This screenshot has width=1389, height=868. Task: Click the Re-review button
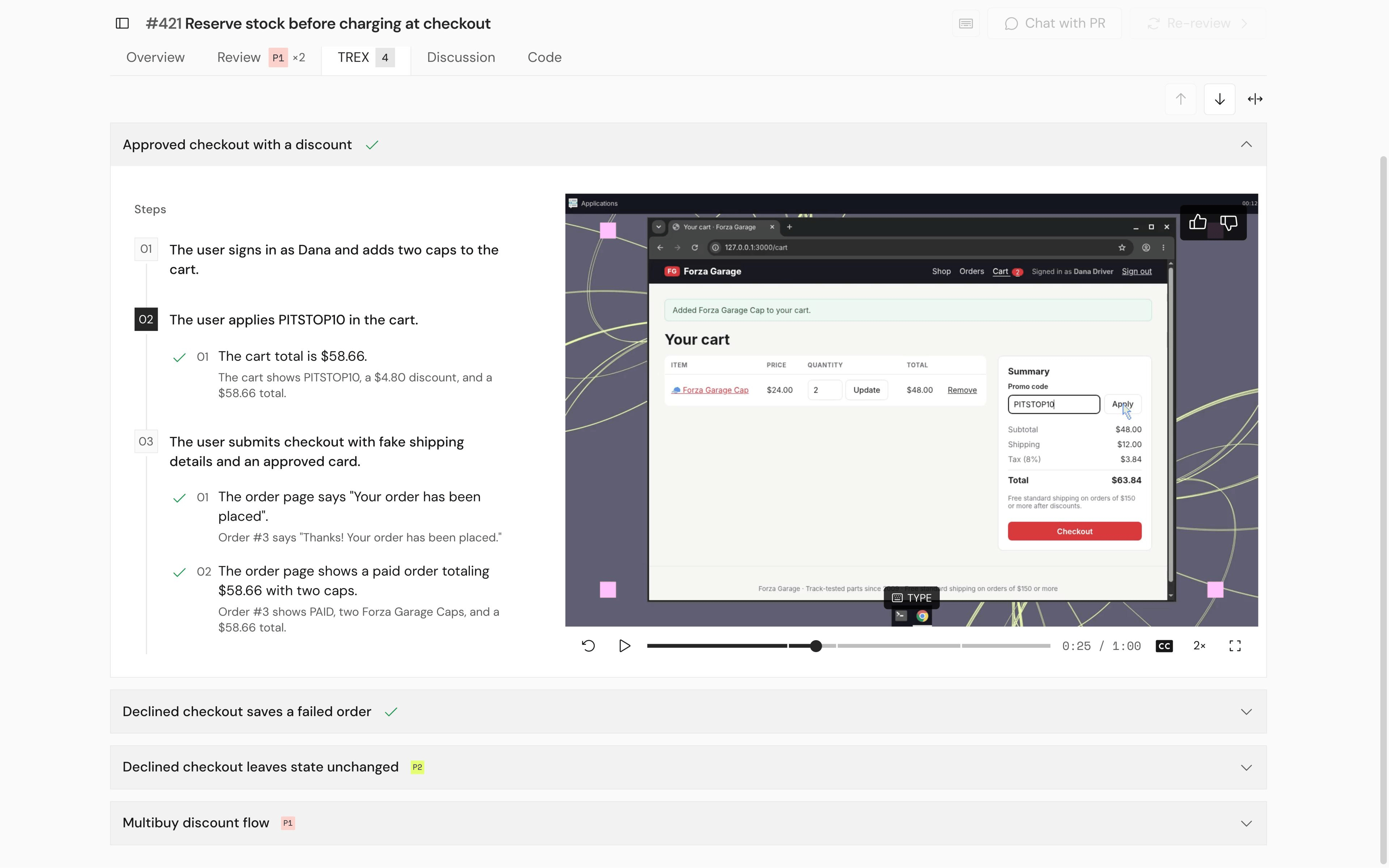tap(1198, 24)
